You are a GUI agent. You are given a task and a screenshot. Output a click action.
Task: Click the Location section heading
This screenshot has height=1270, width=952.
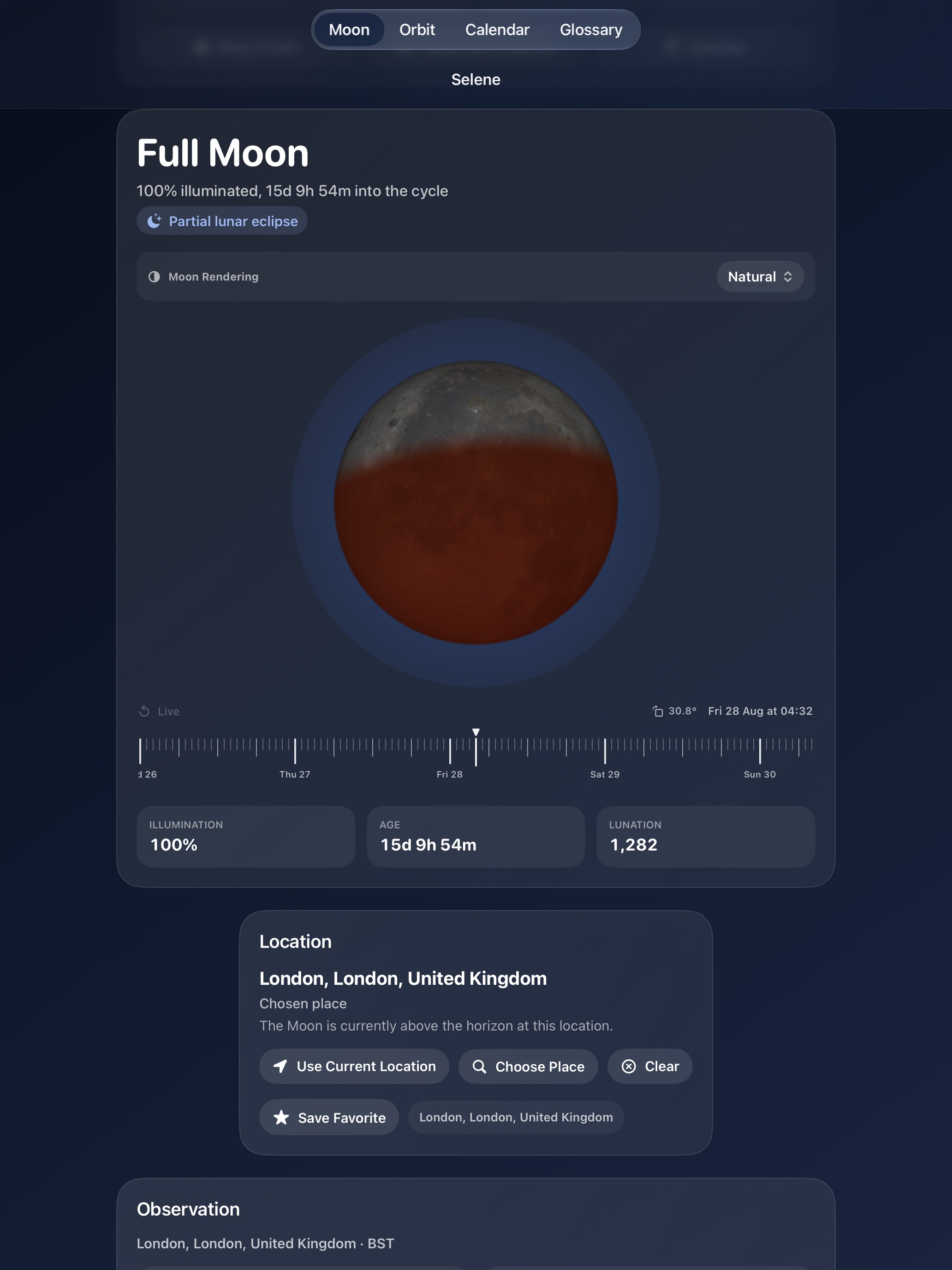296,941
